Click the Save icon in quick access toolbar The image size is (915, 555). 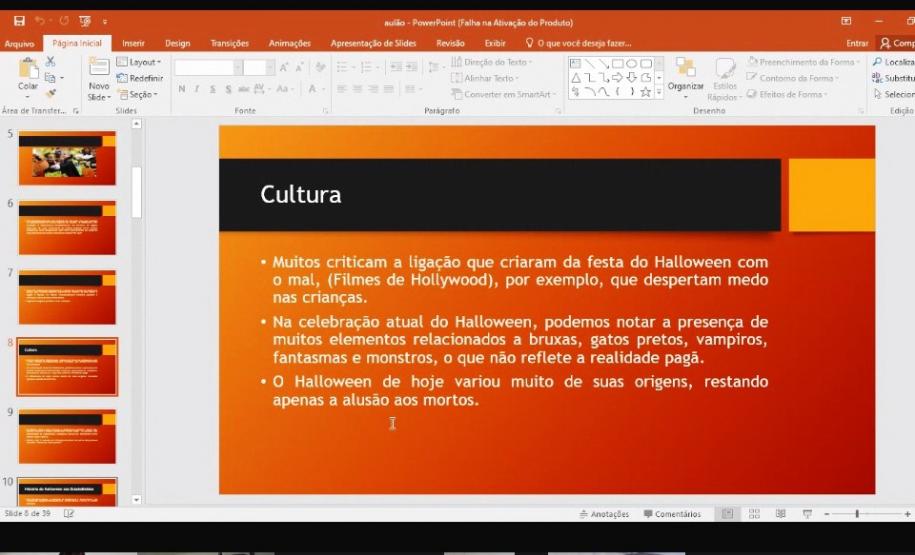pos(19,21)
